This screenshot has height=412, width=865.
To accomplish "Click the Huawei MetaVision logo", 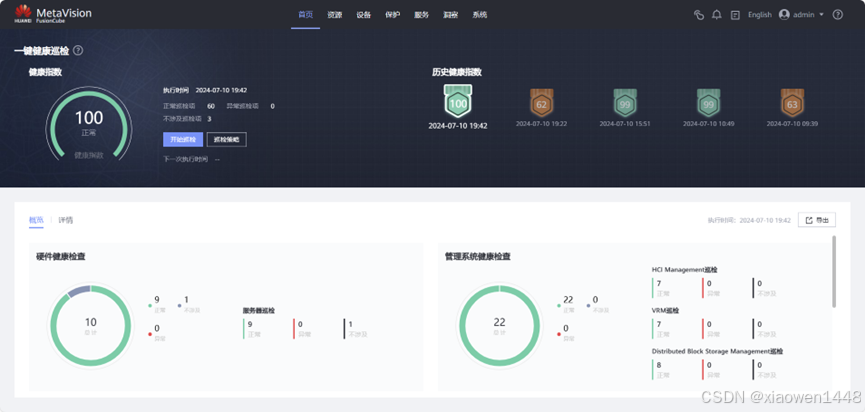I will 53,14.
